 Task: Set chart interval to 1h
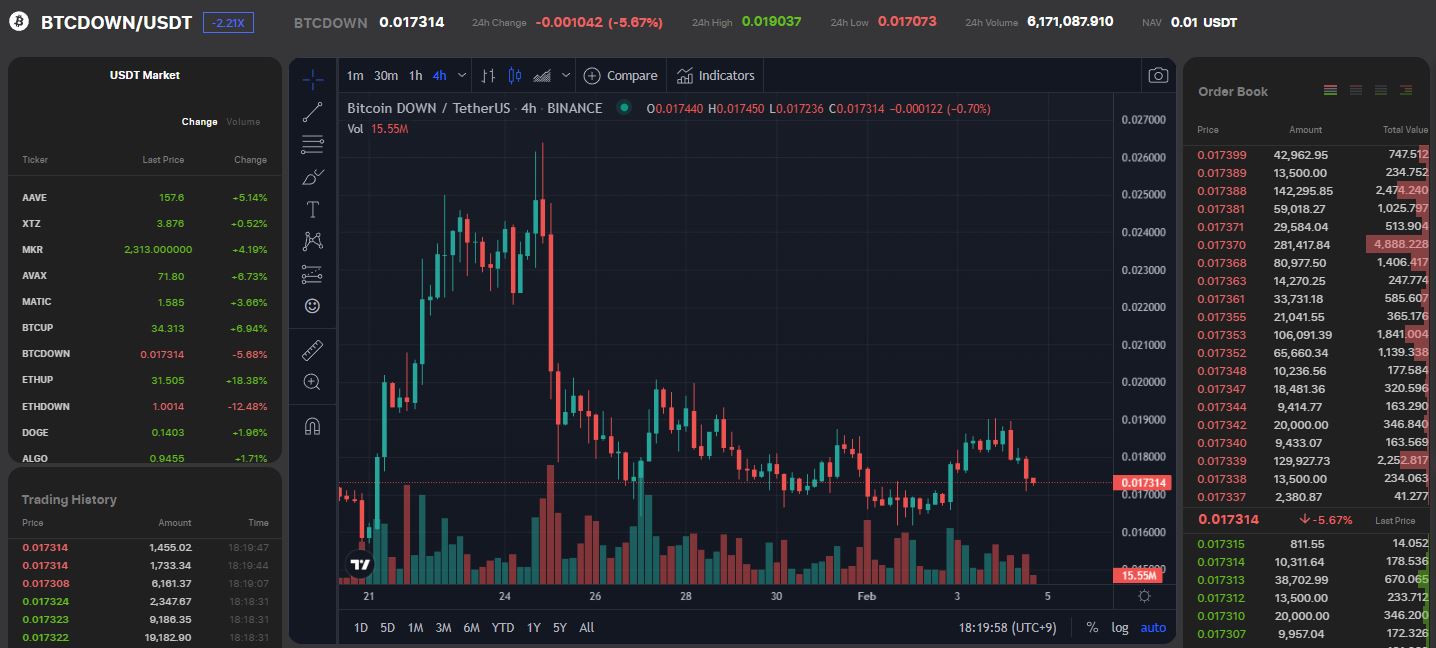click(x=416, y=75)
